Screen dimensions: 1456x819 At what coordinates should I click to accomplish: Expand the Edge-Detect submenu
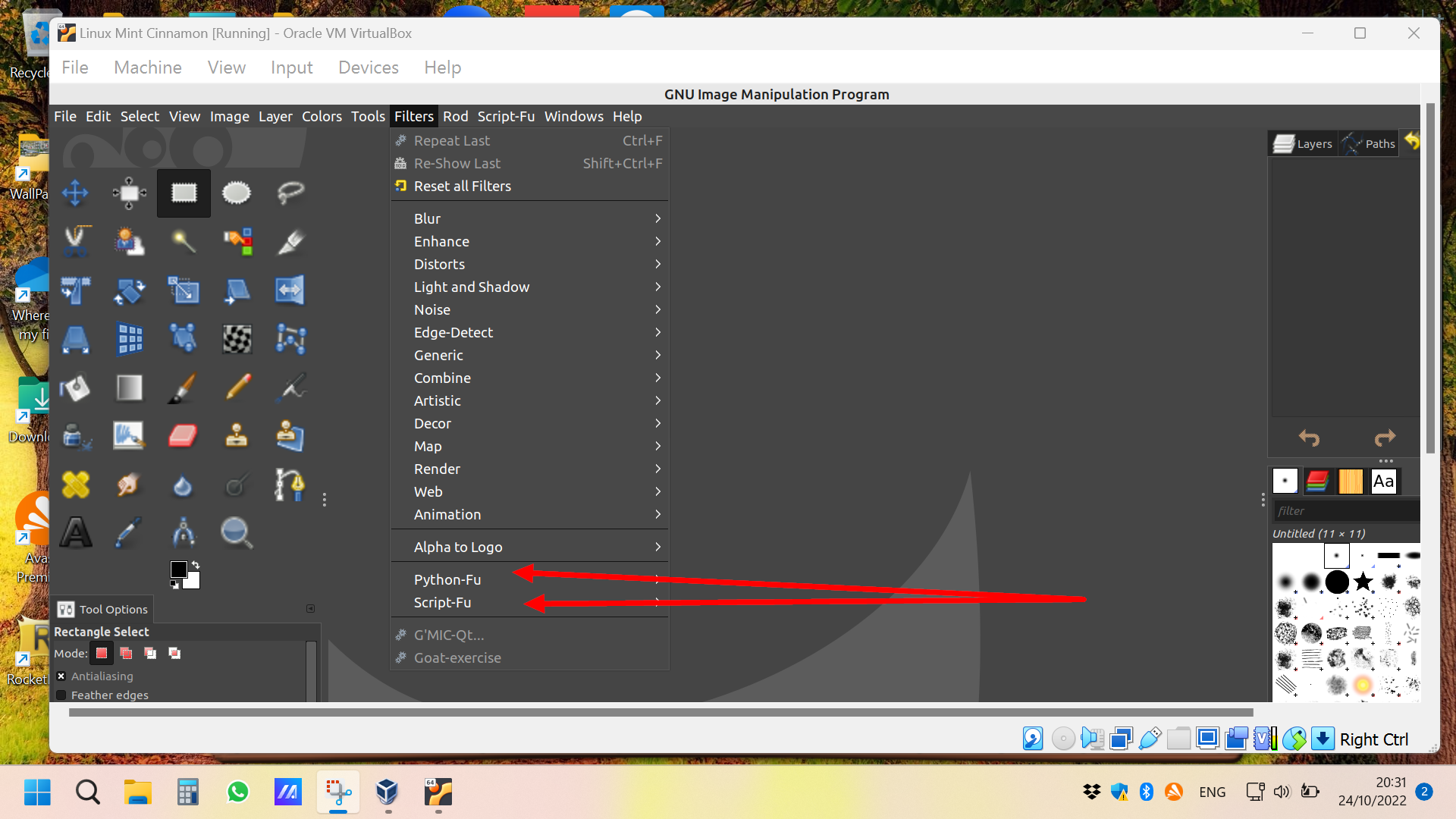(x=529, y=333)
